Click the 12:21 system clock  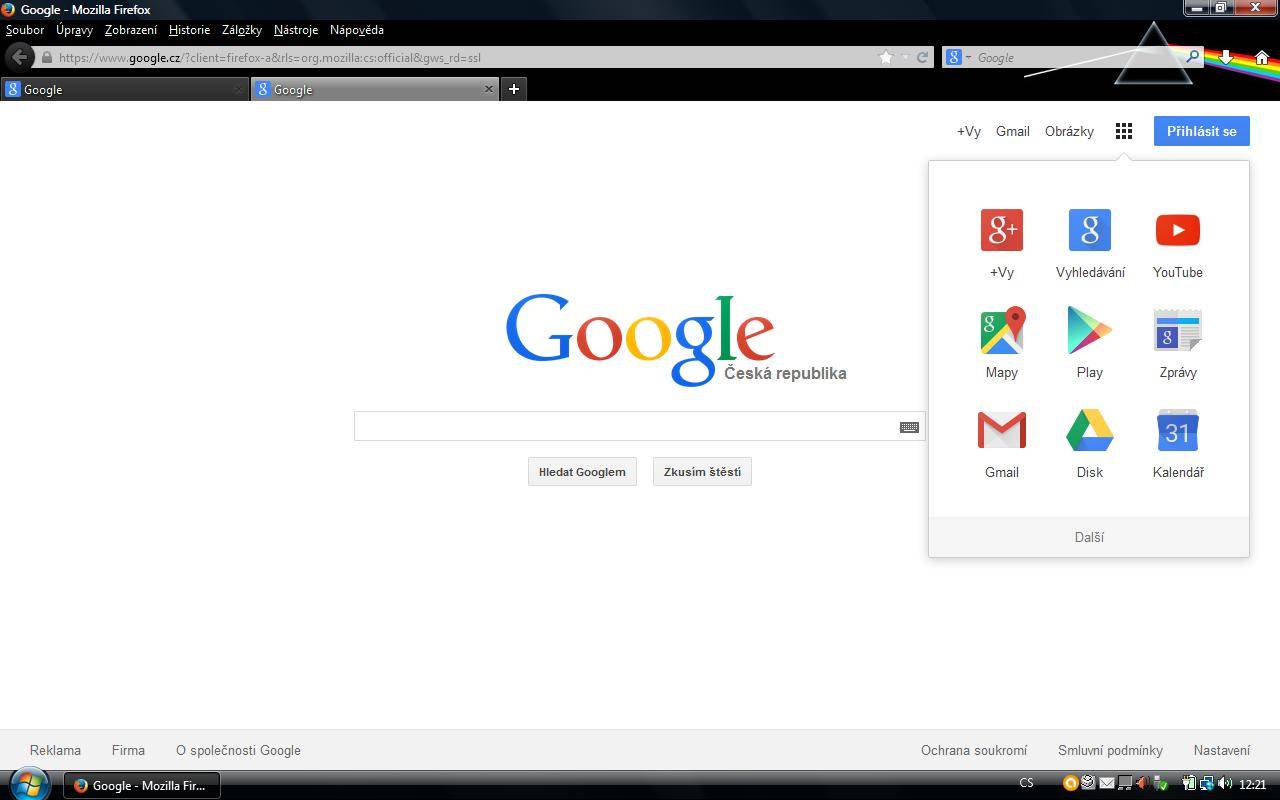(x=1253, y=784)
